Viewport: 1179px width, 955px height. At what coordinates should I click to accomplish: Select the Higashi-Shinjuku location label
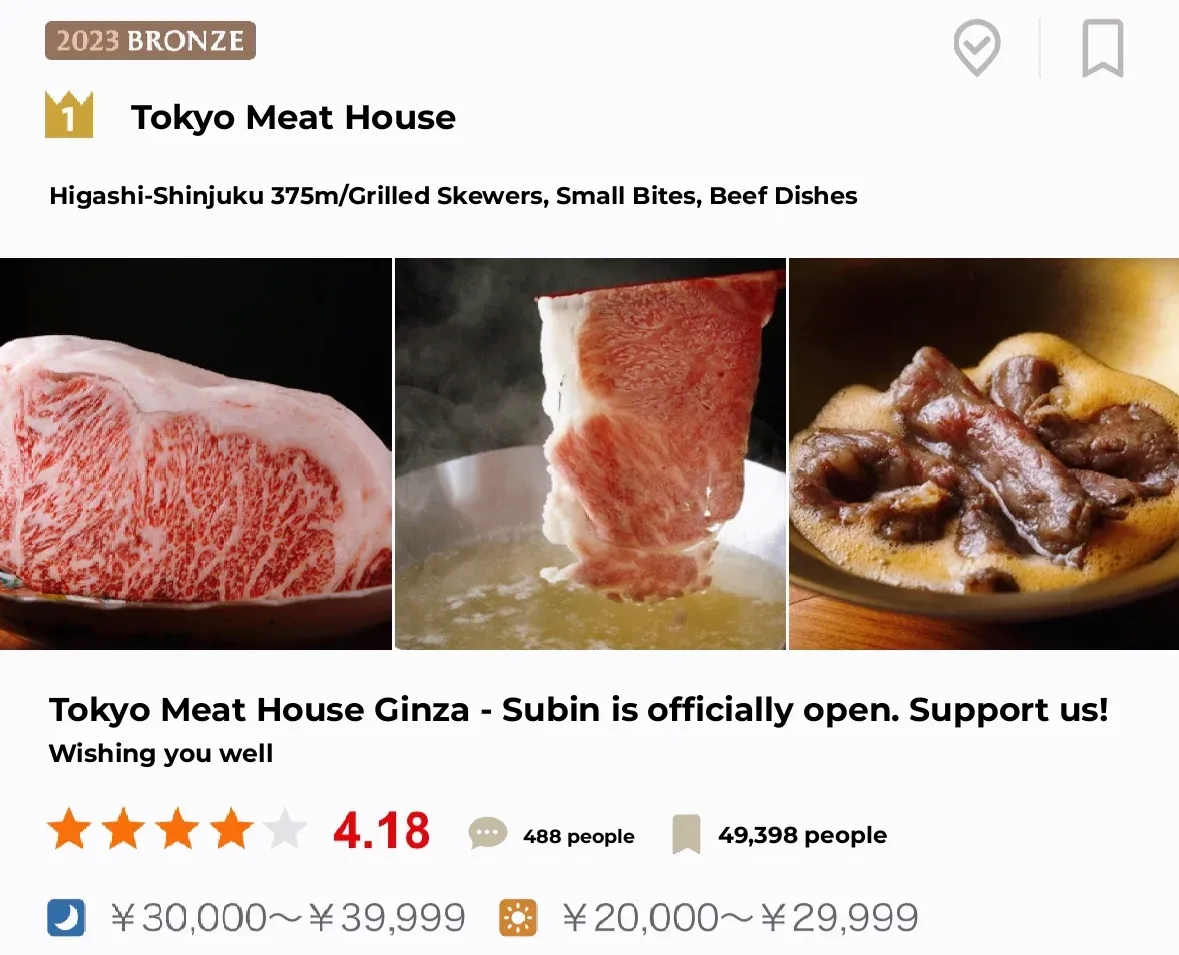coord(160,196)
